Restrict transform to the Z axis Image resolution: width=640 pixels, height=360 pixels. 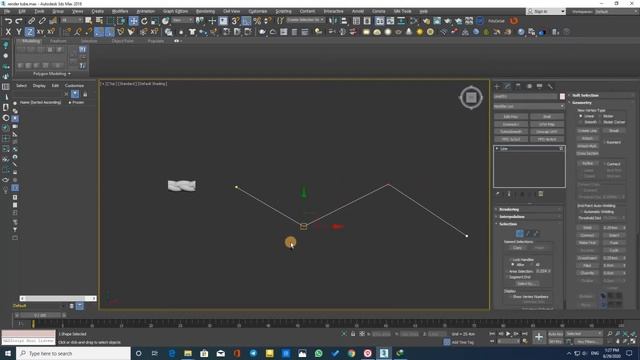(29, 31)
